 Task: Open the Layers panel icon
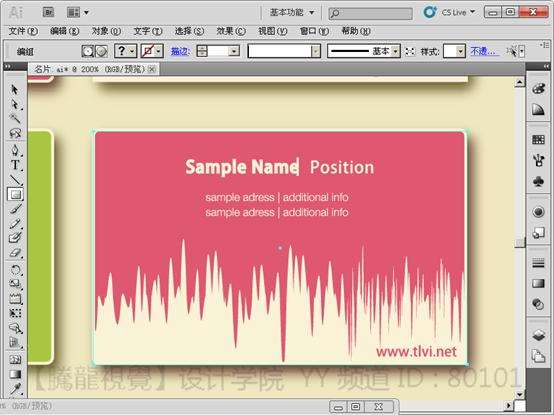coord(538,335)
